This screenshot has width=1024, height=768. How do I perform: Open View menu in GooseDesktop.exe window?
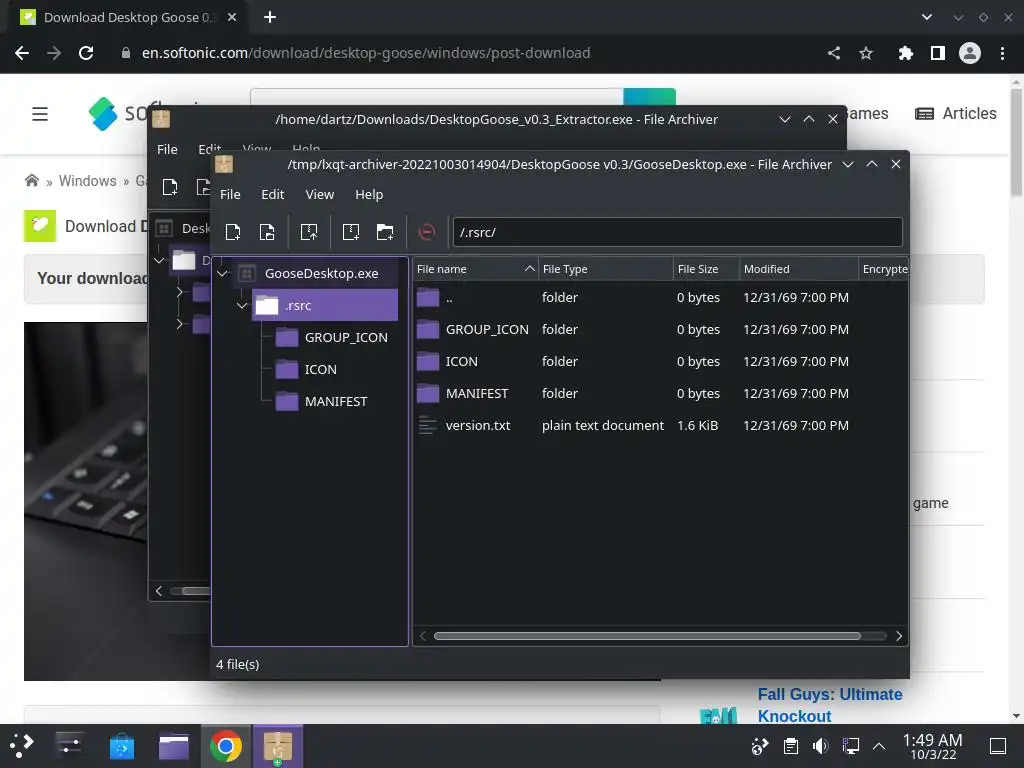(319, 195)
